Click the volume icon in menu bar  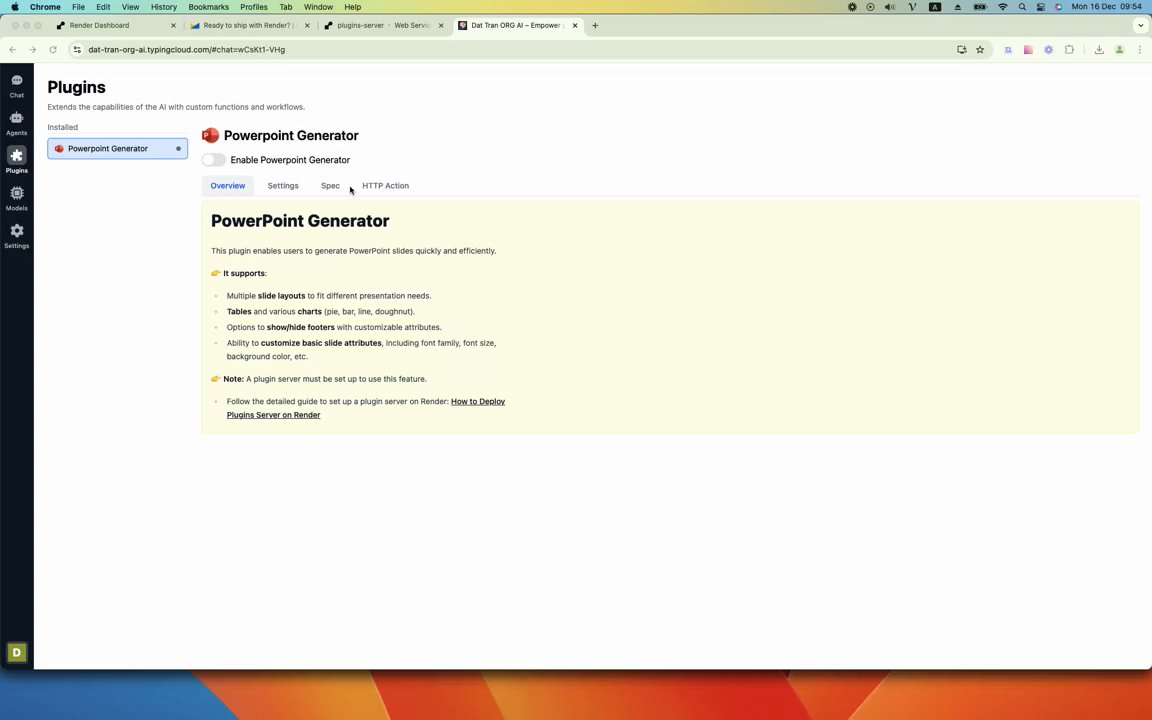point(890,7)
